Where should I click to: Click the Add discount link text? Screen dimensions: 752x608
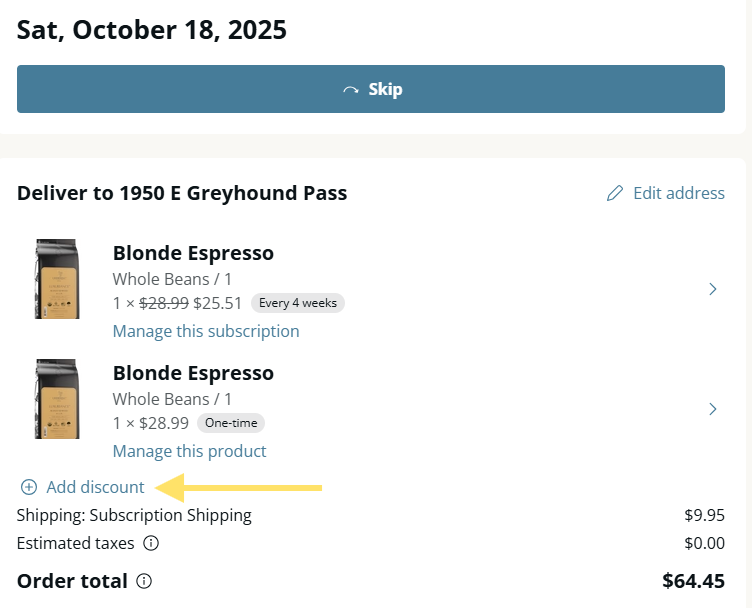click(x=95, y=487)
